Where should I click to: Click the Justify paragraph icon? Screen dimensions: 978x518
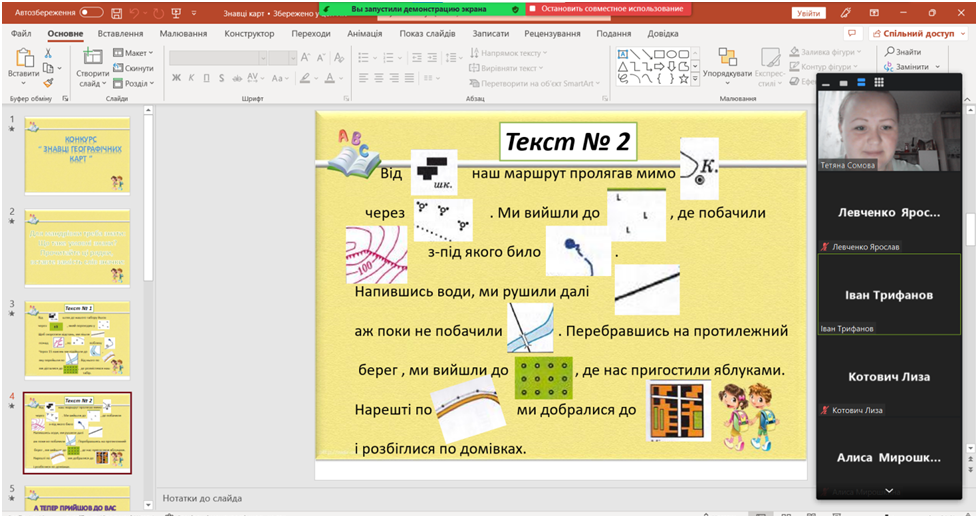click(x=409, y=78)
